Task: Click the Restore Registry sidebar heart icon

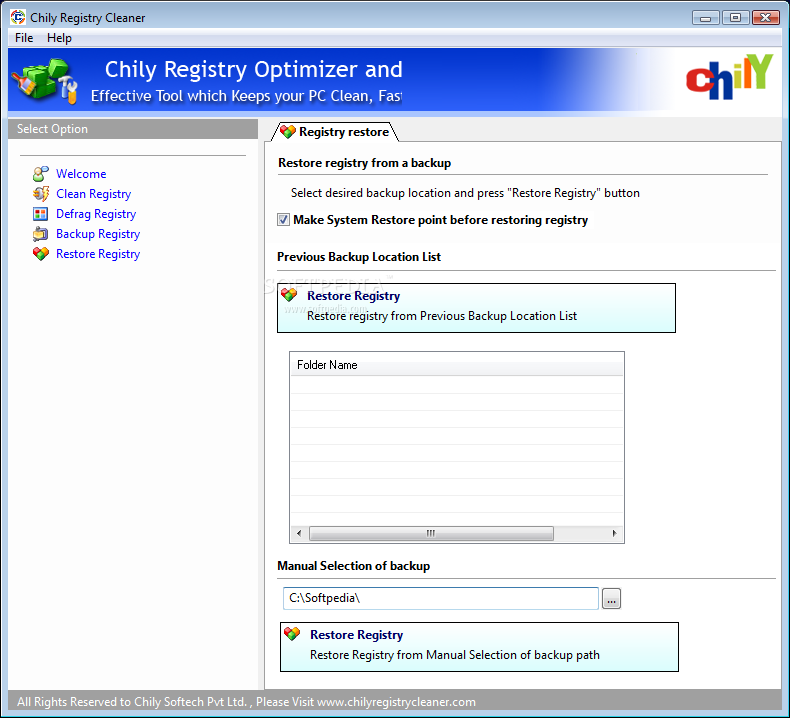Action: point(41,253)
